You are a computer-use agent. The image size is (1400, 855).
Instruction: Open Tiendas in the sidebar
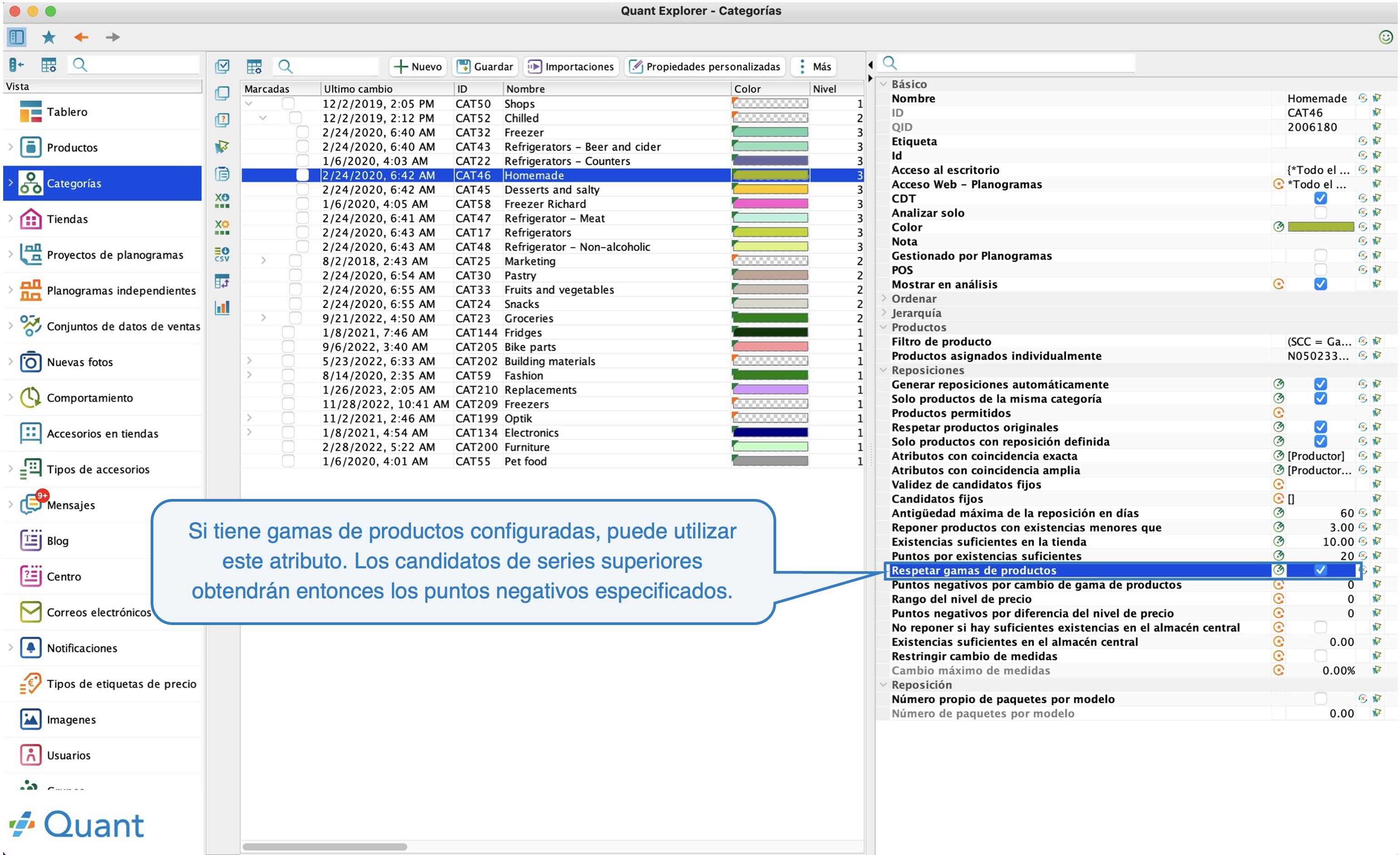click(x=102, y=219)
